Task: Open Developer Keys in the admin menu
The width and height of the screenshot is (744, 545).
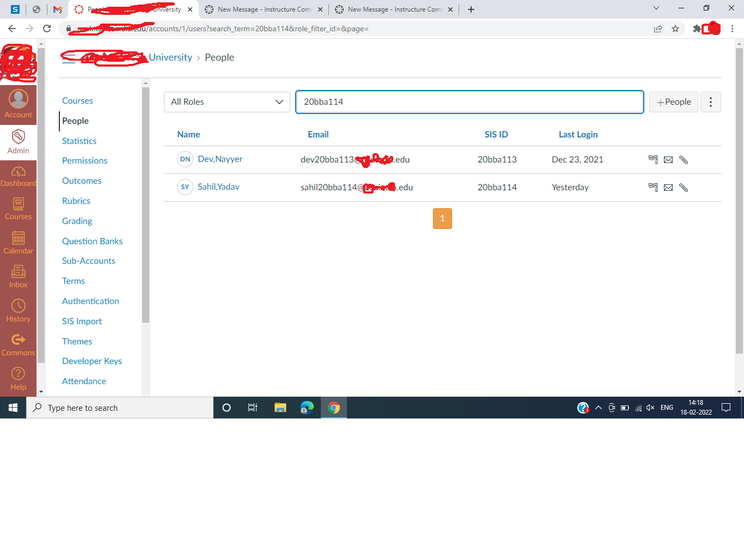Action: (91, 361)
